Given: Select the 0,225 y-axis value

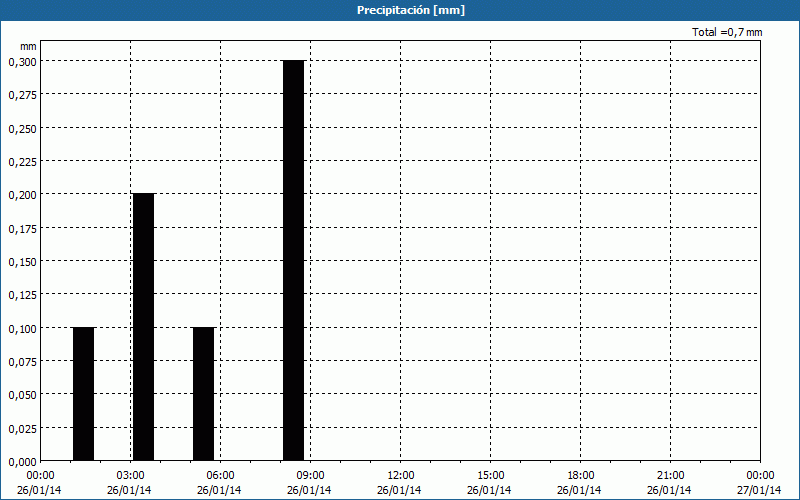Looking at the screenshot, I should [22, 161].
